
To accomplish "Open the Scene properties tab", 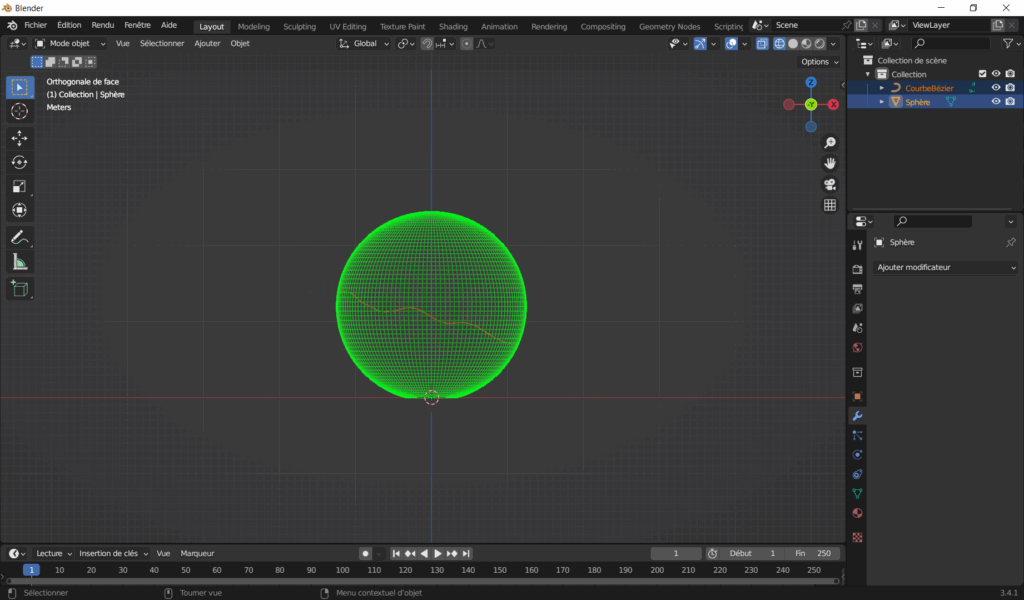I will point(857,328).
